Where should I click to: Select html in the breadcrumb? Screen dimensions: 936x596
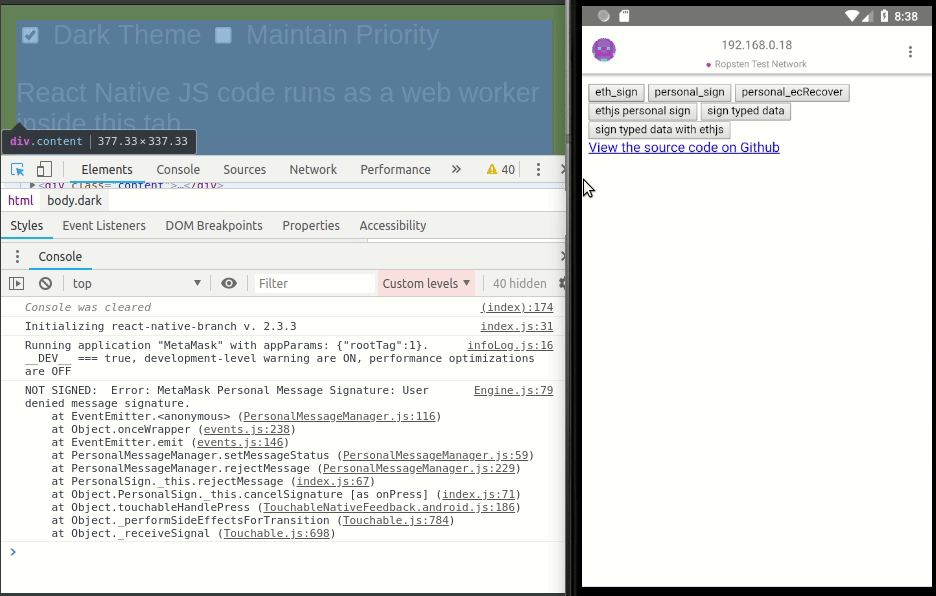(x=20, y=201)
